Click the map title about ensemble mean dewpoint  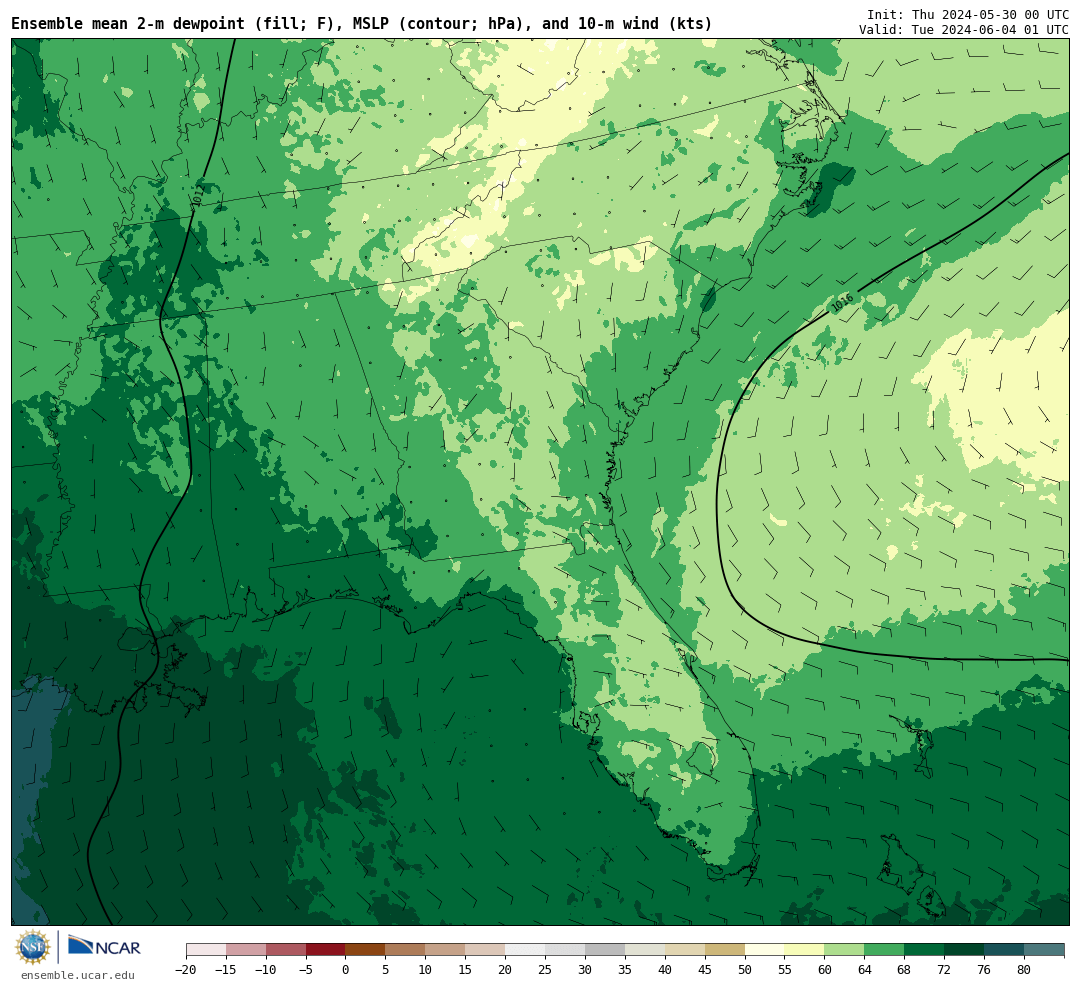pyautogui.click(x=362, y=23)
